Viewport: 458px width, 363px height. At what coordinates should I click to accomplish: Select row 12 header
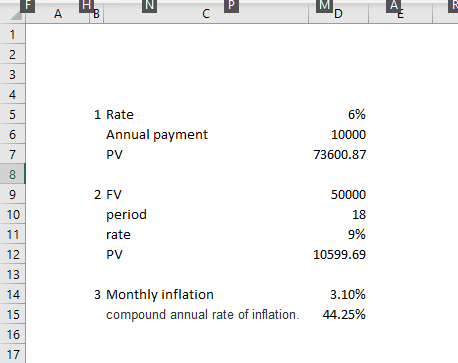point(12,254)
